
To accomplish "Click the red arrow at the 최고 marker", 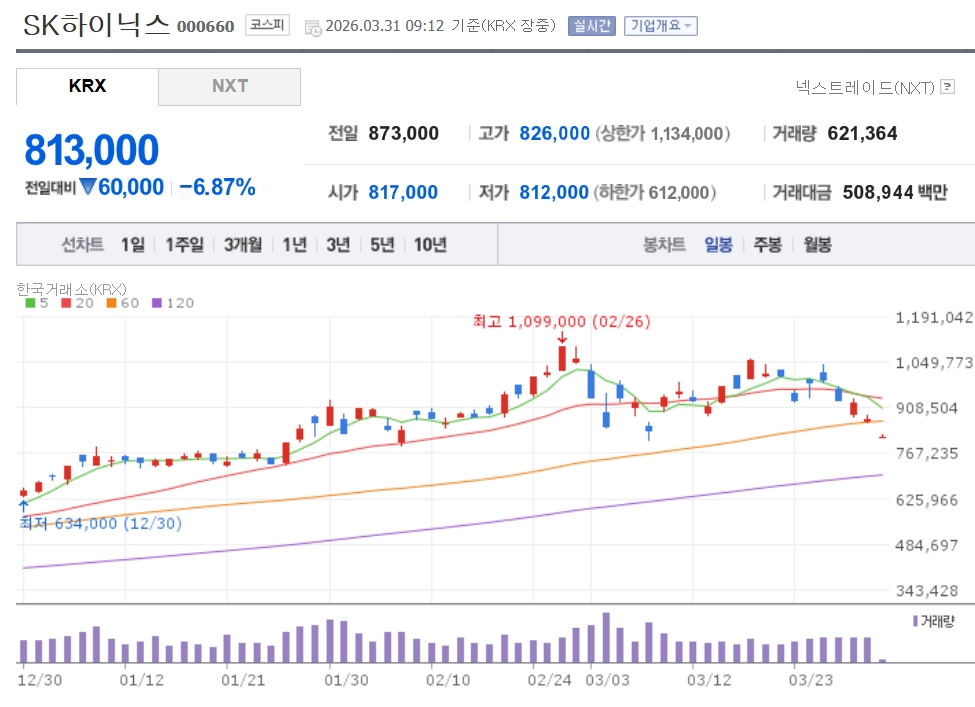I will [x=562, y=337].
